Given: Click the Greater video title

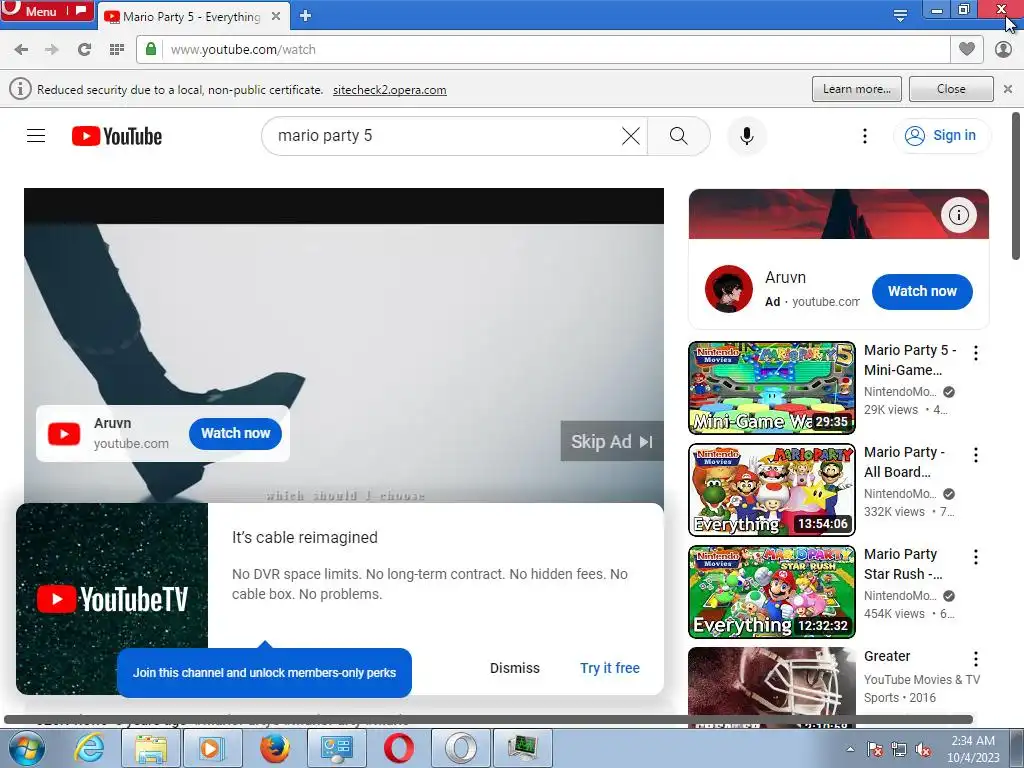Looking at the screenshot, I should coord(887,656).
